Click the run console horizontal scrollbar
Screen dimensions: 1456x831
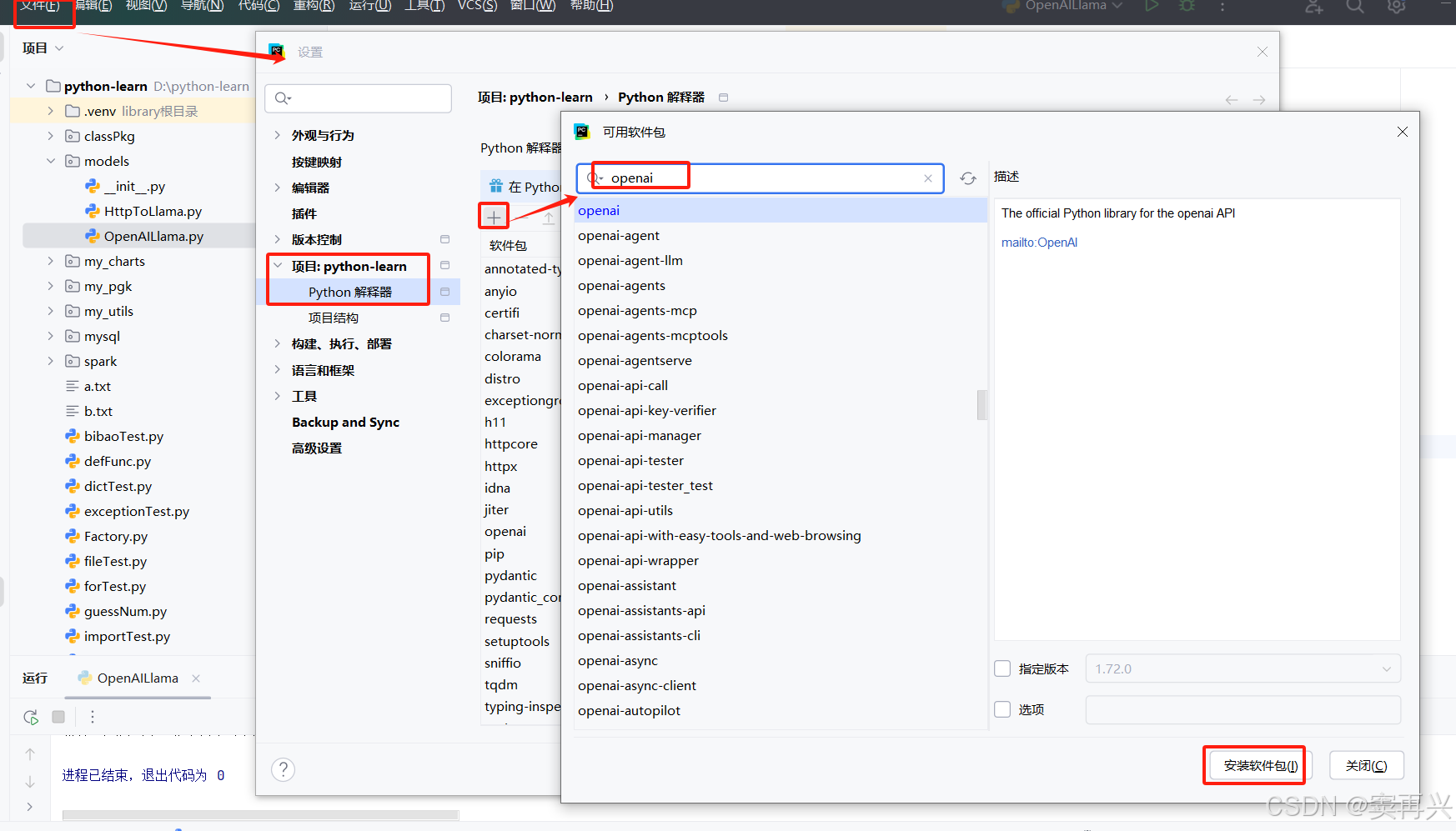pos(260,815)
